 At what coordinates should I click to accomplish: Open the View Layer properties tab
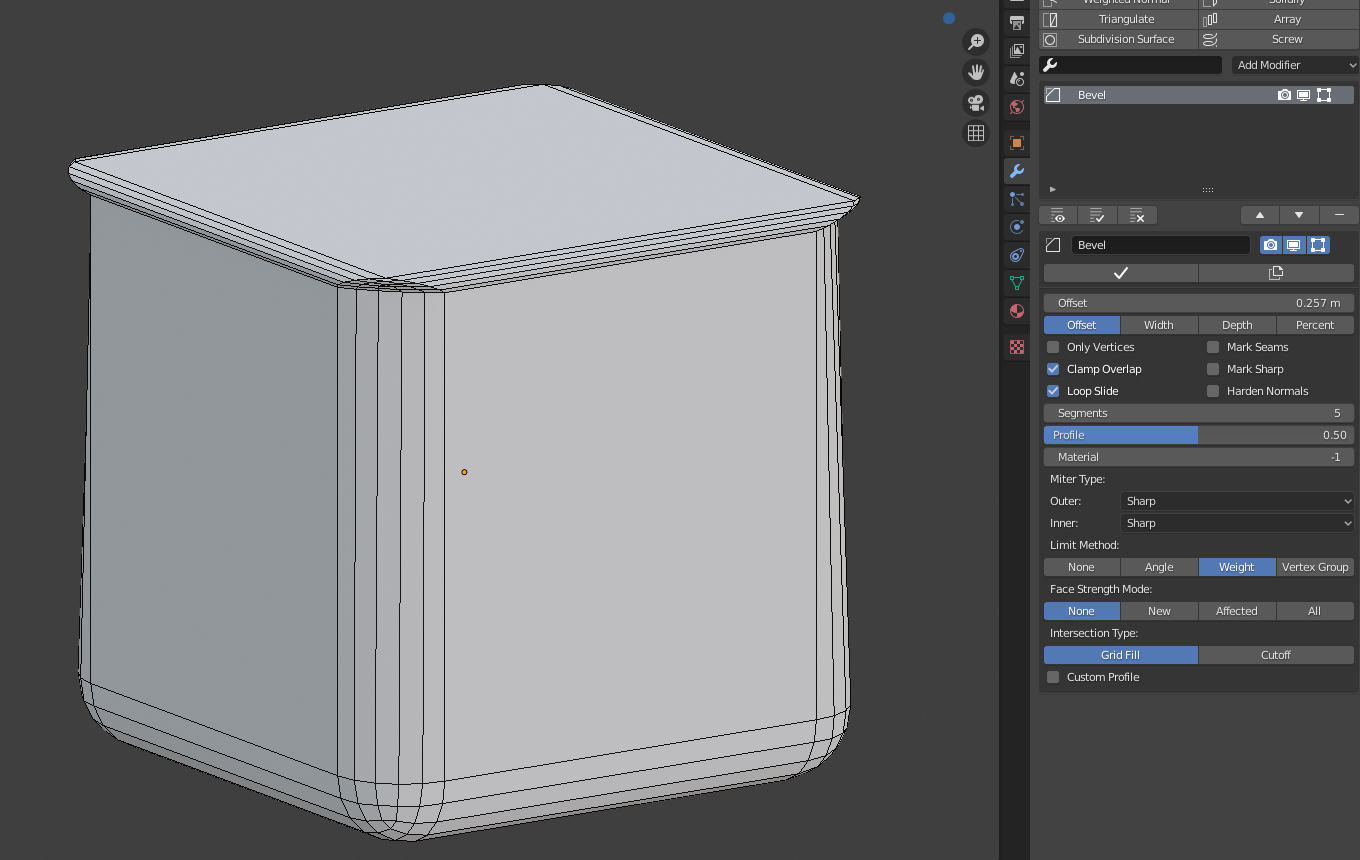1017,50
